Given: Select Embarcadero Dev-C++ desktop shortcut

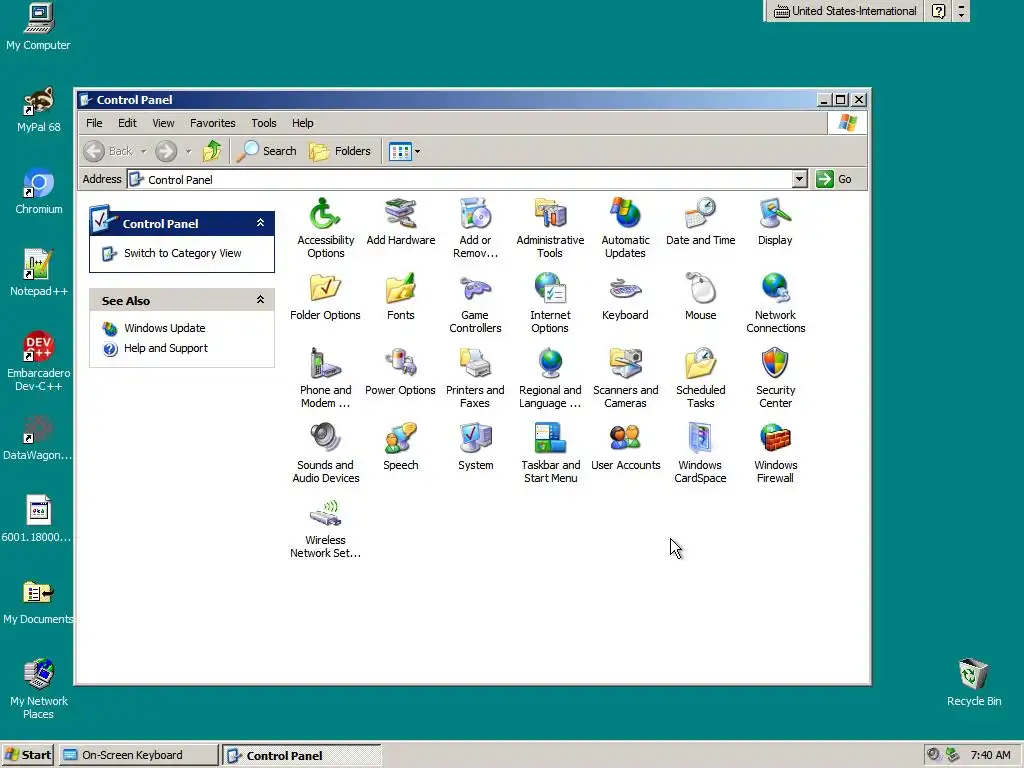Looking at the screenshot, I should coord(39,361).
